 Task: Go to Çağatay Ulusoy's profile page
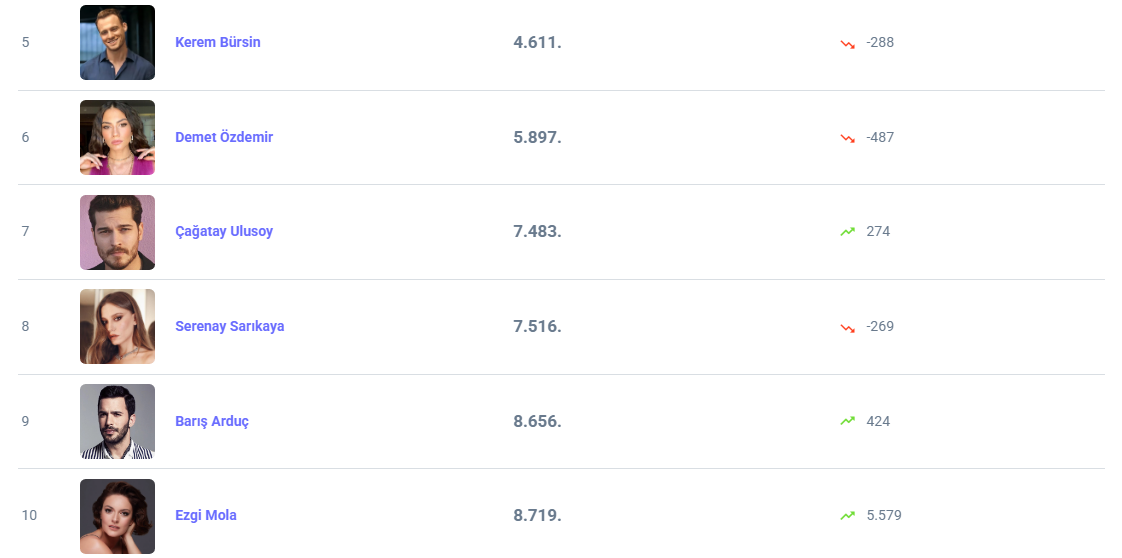coord(223,231)
